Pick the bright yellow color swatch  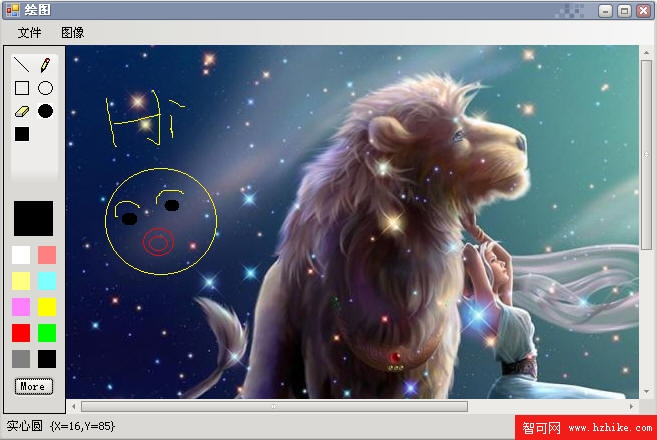pyautogui.click(x=47, y=307)
